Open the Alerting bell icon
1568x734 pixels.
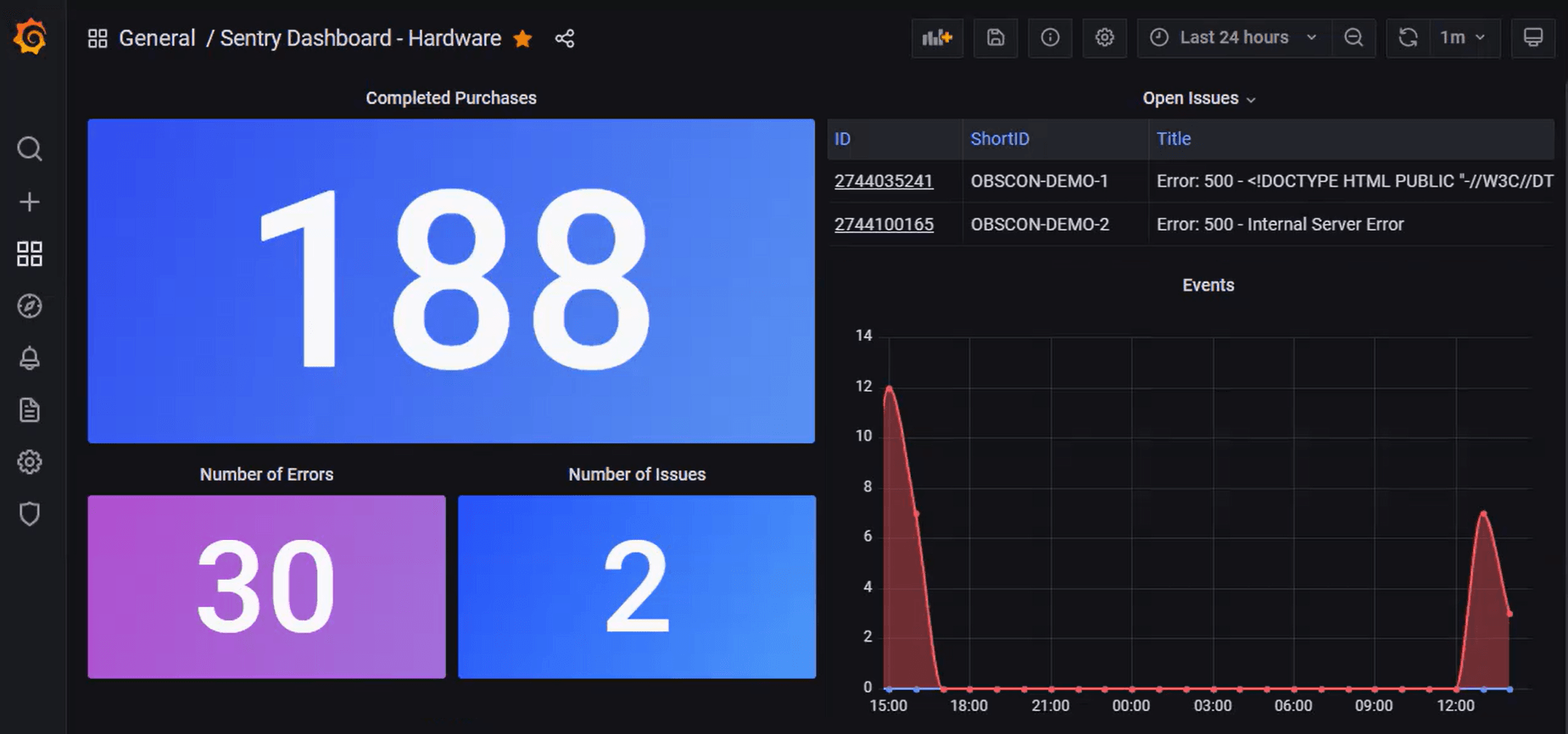click(x=30, y=359)
